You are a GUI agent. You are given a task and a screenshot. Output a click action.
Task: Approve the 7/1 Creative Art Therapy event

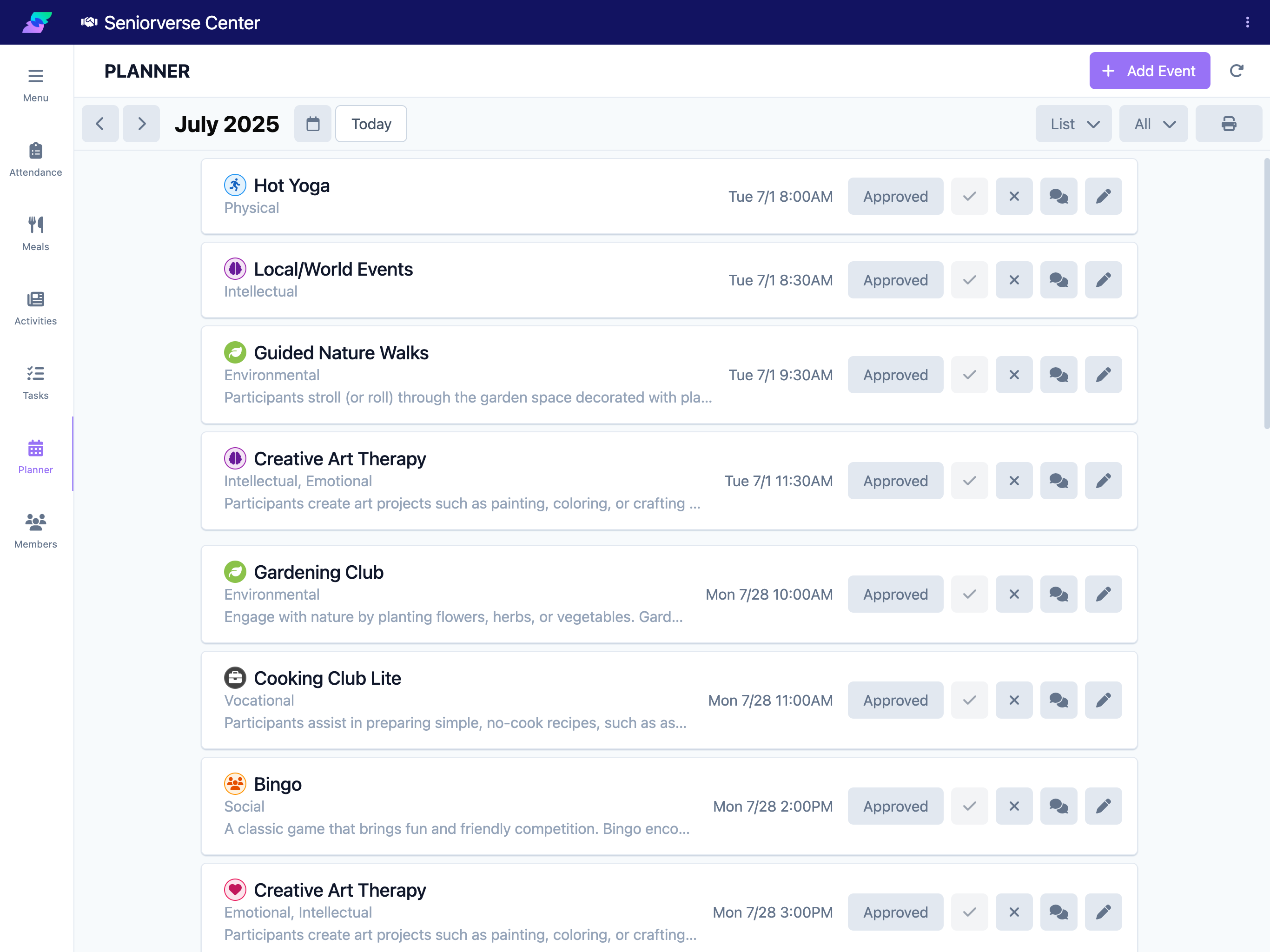tap(969, 481)
